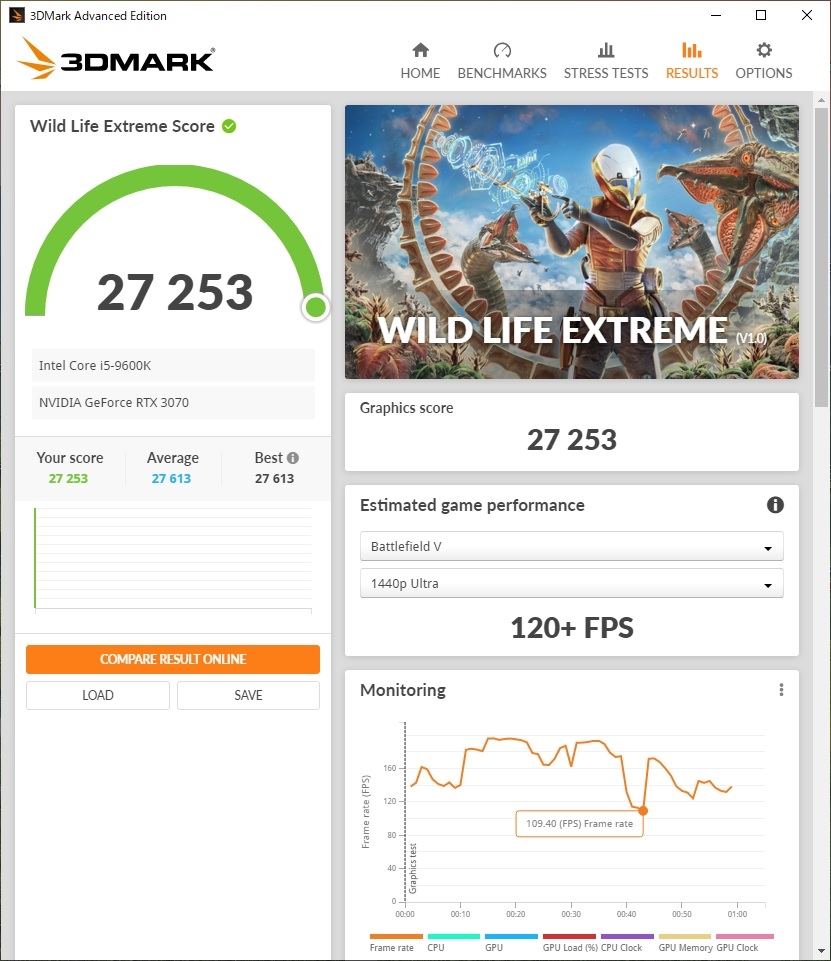Click Estimated game performance info icon
The image size is (831, 961).
click(x=775, y=504)
